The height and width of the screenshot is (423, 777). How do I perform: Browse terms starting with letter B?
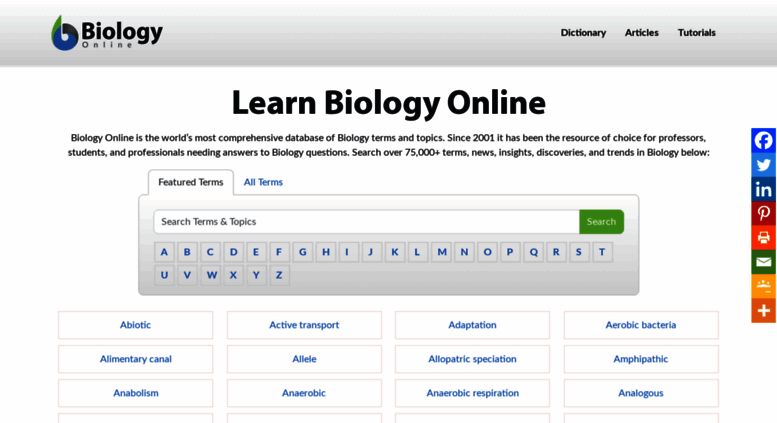click(x=187, y=252)
